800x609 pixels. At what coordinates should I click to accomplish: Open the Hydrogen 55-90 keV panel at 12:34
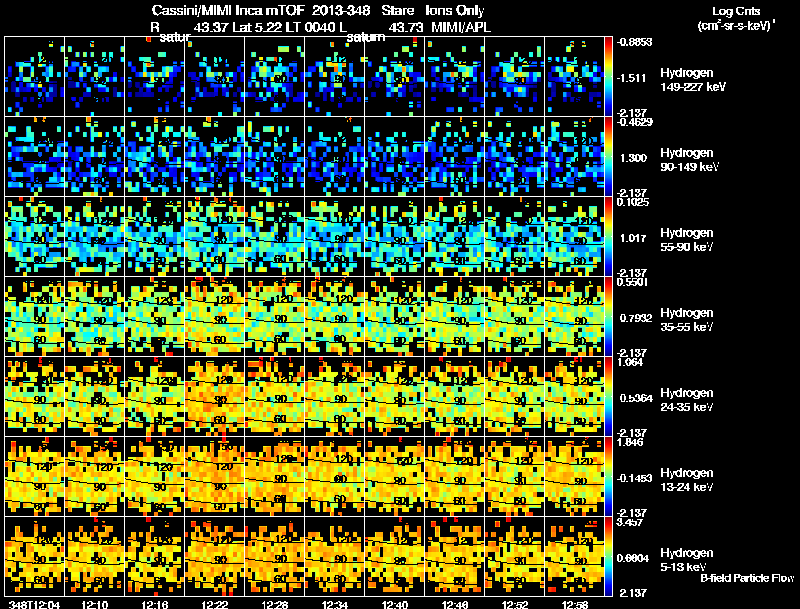(x=335, y=237)
